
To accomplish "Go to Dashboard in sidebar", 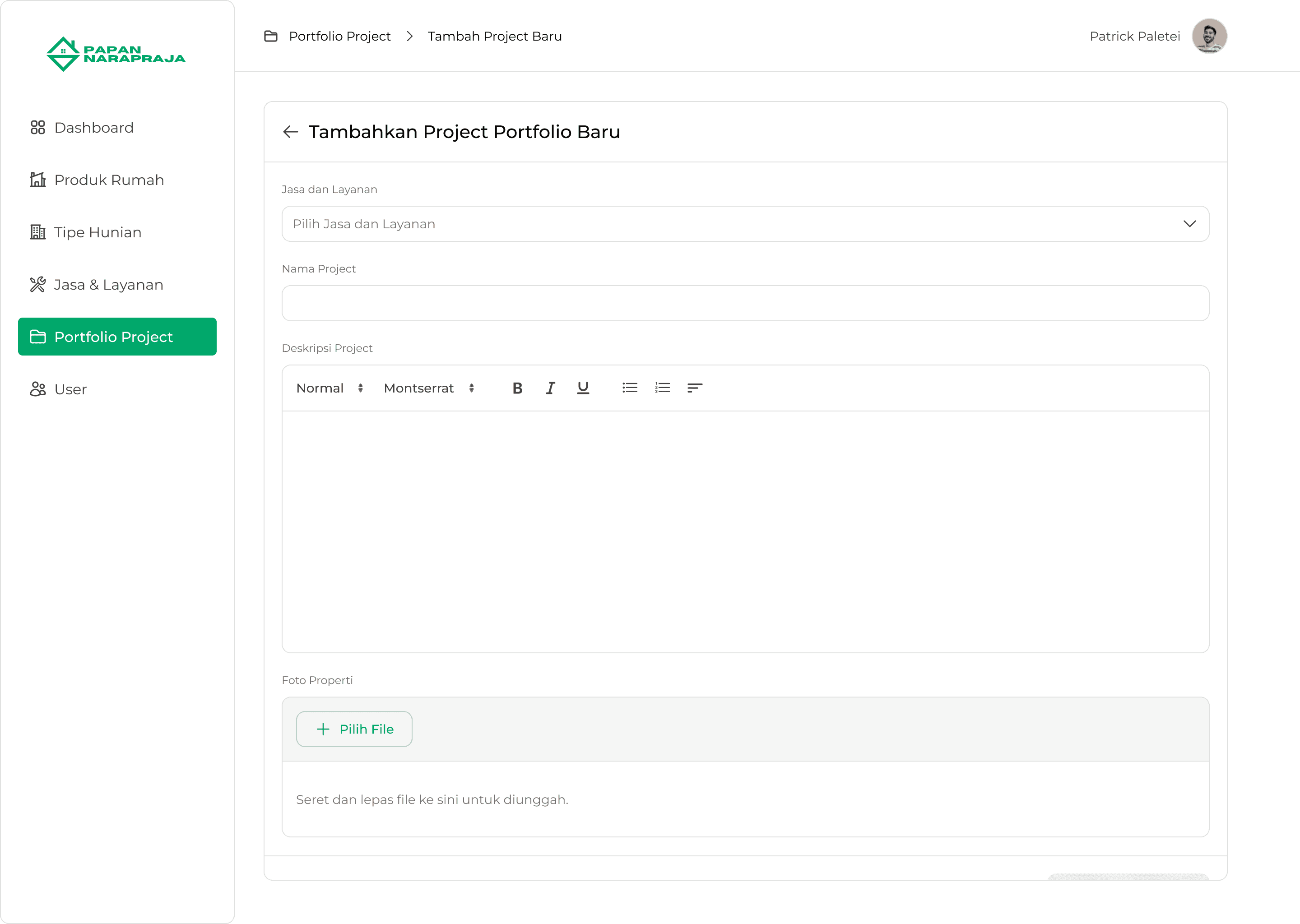I will coord(94,127).
